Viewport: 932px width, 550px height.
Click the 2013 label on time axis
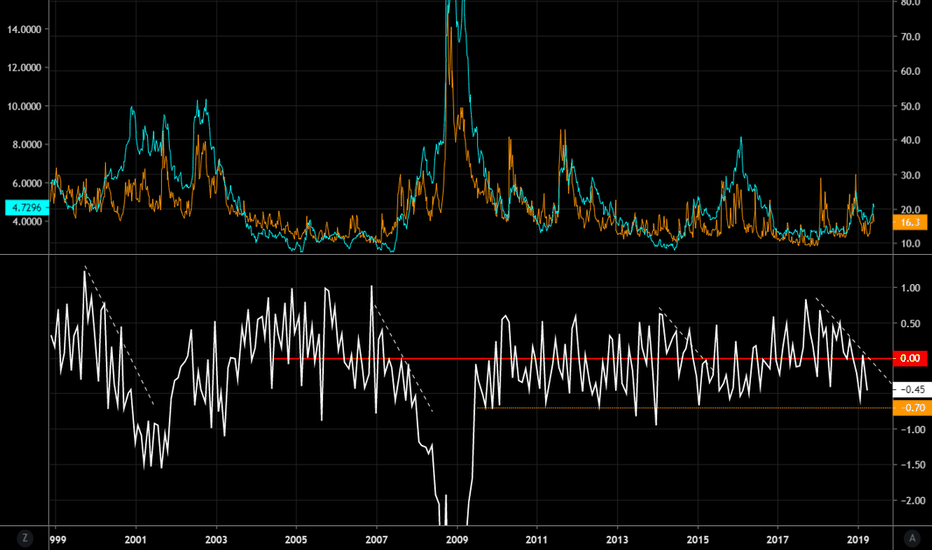point(617,540)
